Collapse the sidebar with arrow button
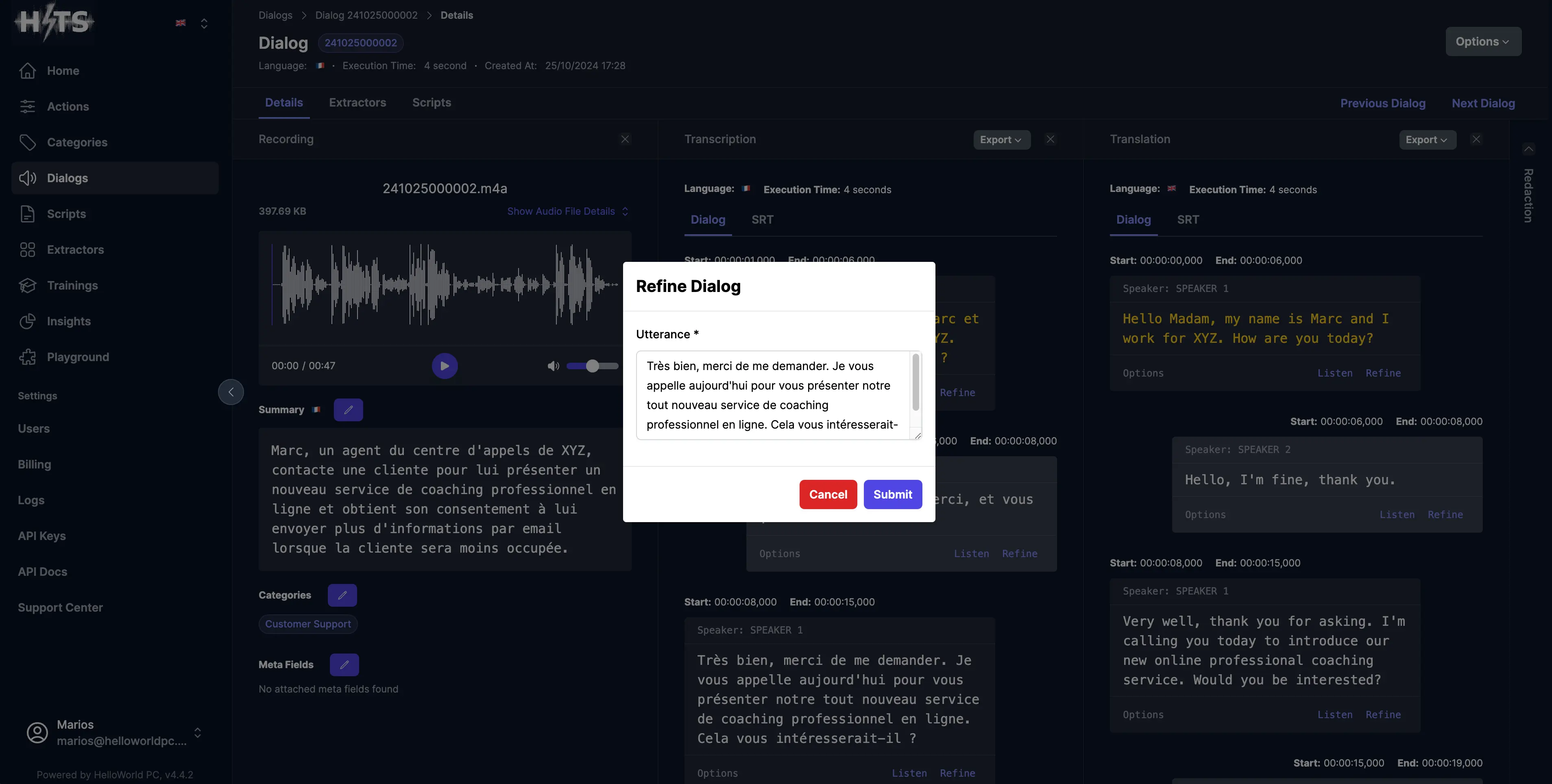The width and height of the screenshot is (1552, 784). (x=231, y=392)
